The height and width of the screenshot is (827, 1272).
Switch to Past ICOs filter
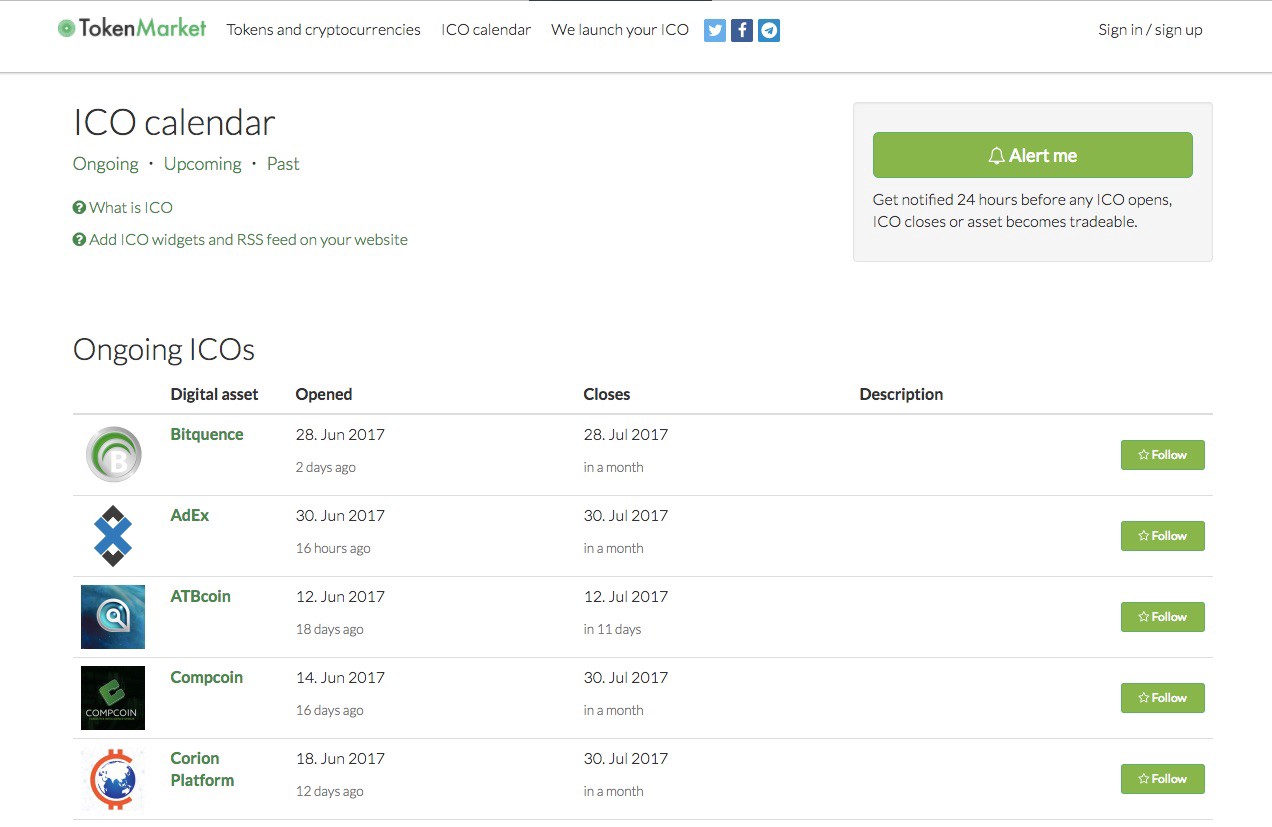click(x=283, y=164)
